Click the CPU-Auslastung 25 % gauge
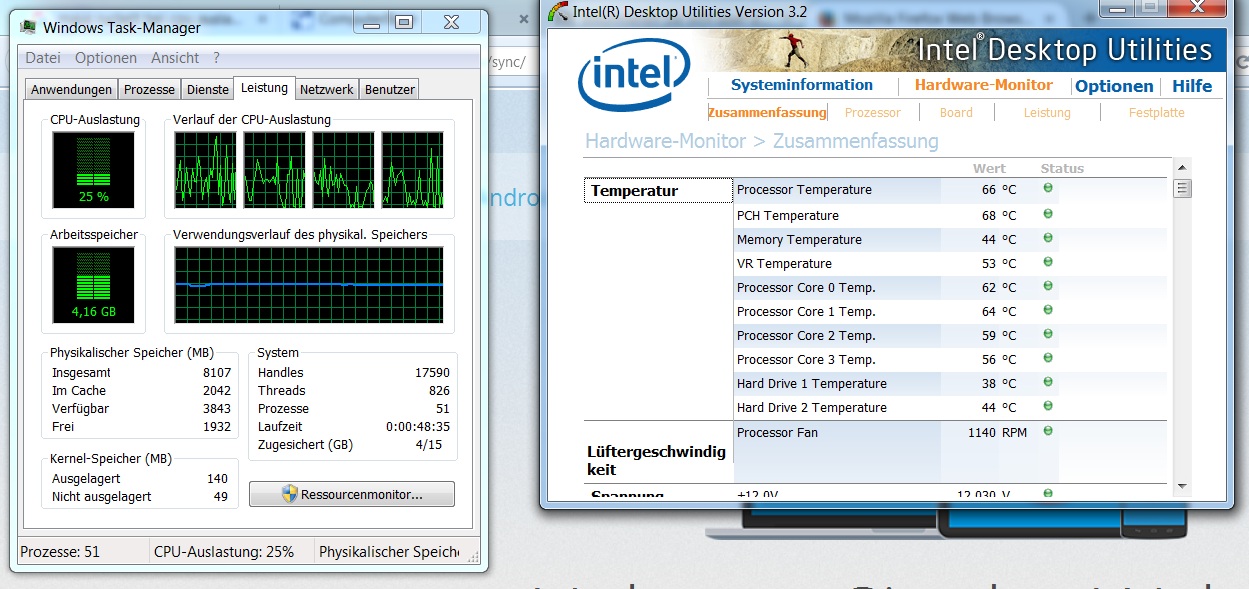This screenshot has width=1249, height=589. (x=93, y=170)
